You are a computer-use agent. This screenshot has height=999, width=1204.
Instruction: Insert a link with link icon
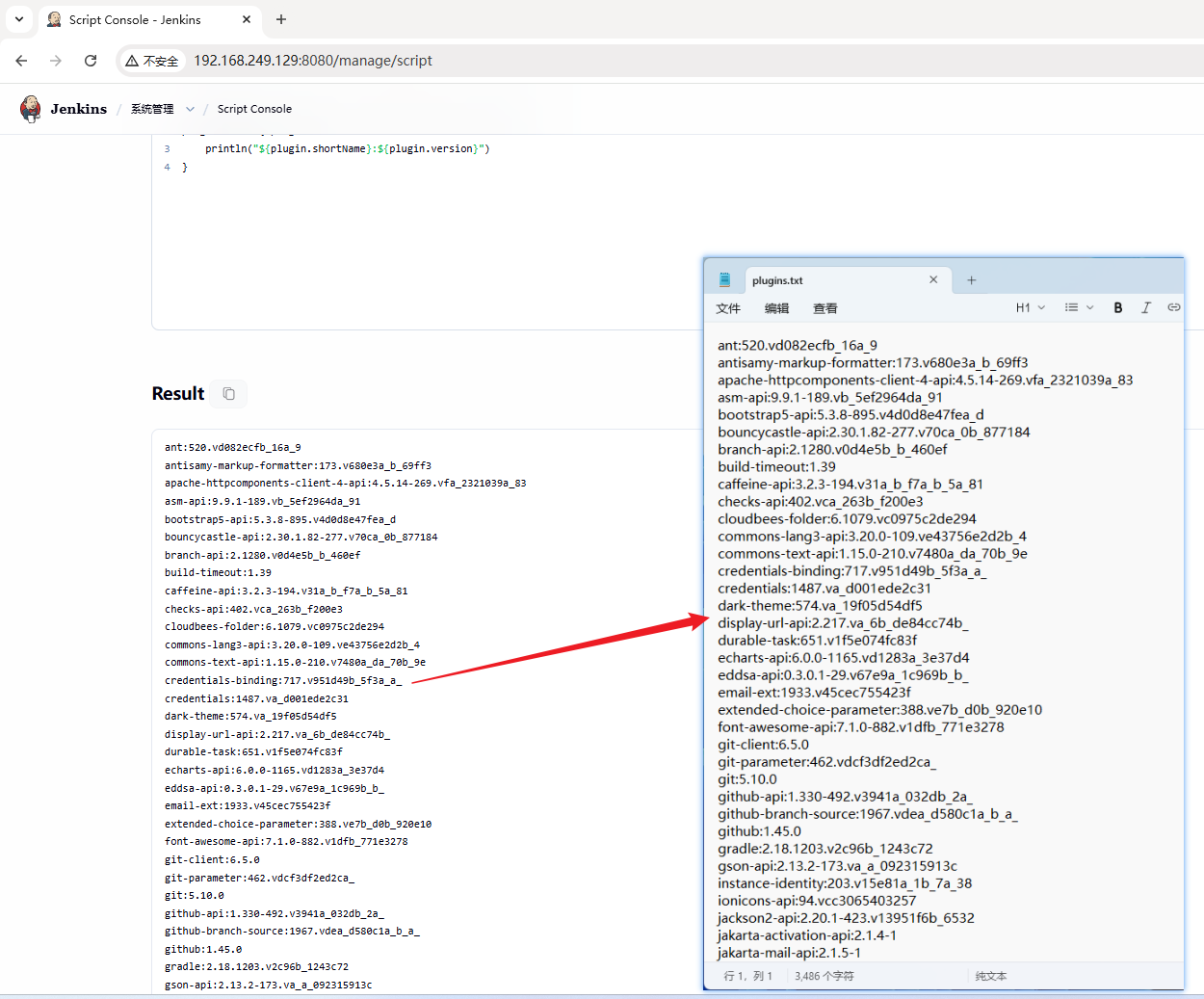tap(1174, 307)
